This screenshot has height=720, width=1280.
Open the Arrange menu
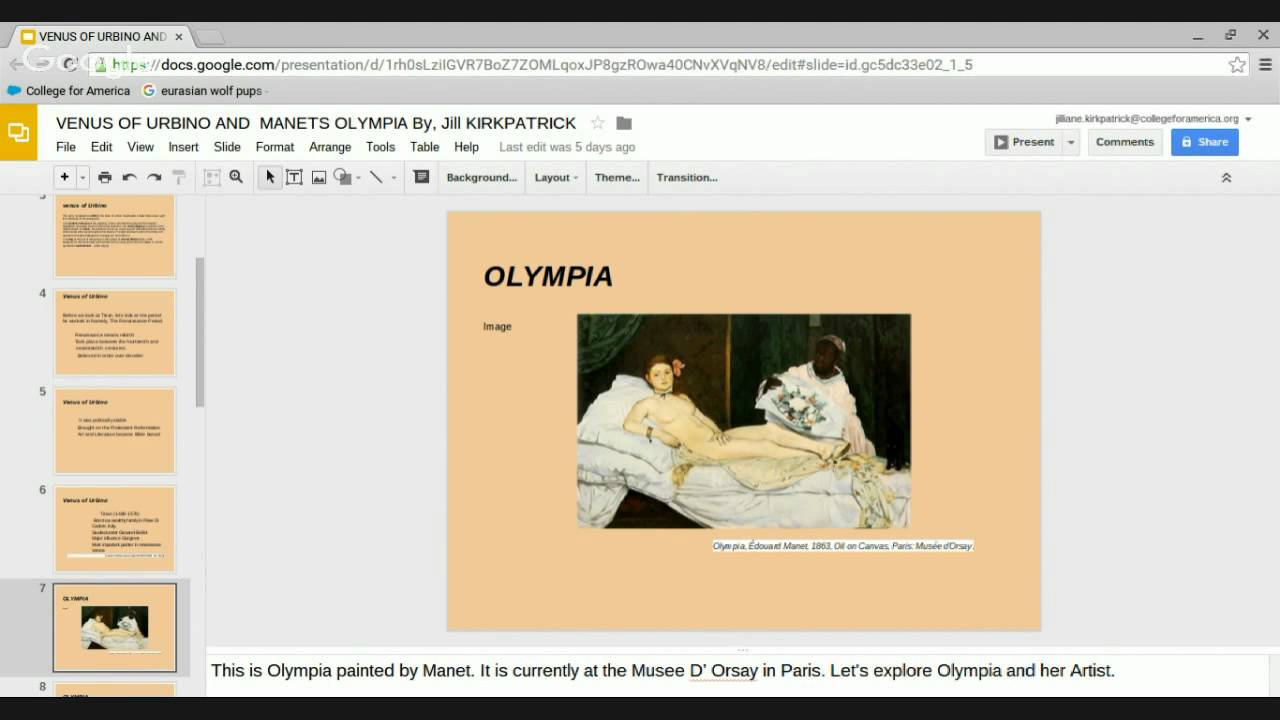point(330,147)
